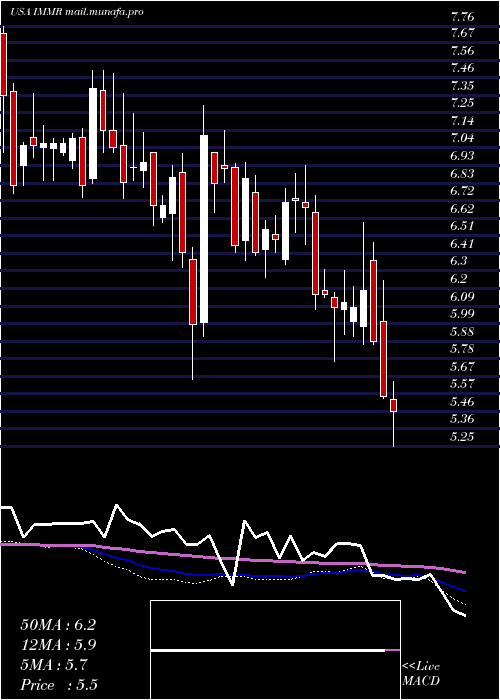The image size is (500, 700).
Task: Click the first tall red candle at 7.67
Action: (3, 65)
